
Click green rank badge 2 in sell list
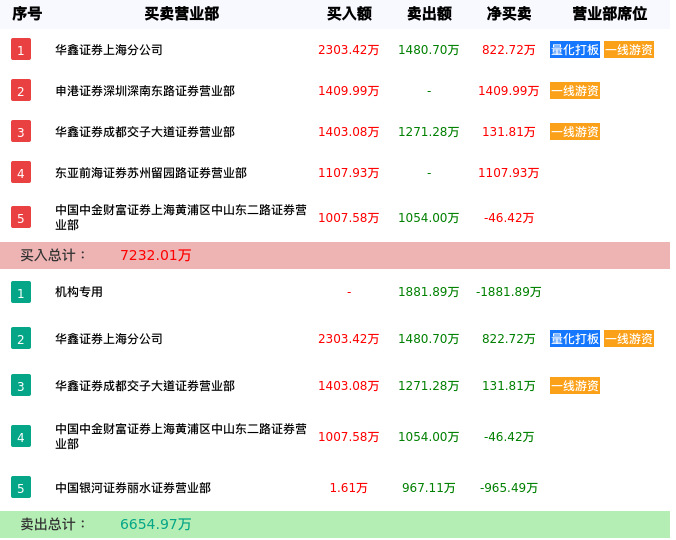(21, 338)
